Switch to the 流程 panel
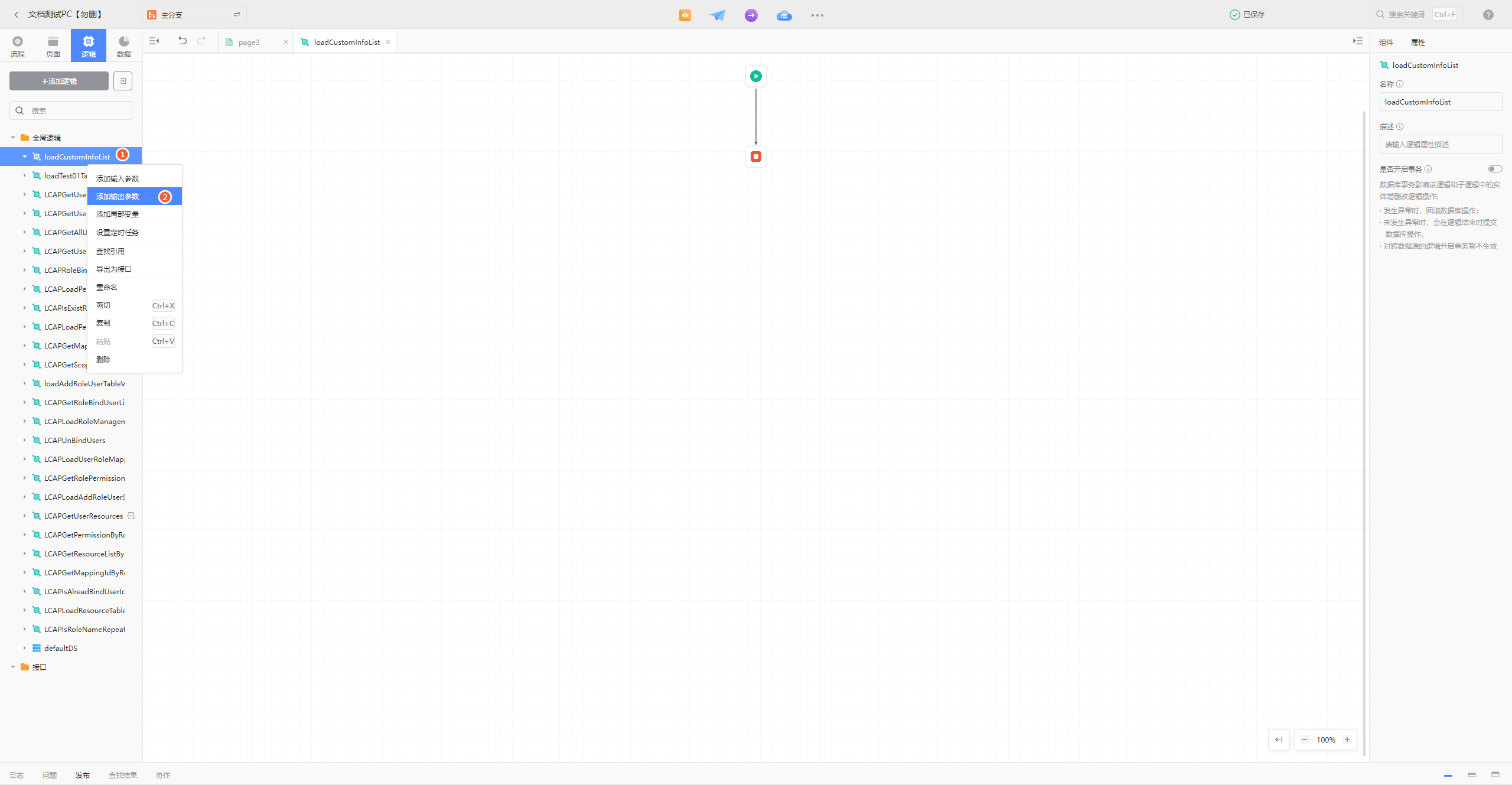 point(18,46)
